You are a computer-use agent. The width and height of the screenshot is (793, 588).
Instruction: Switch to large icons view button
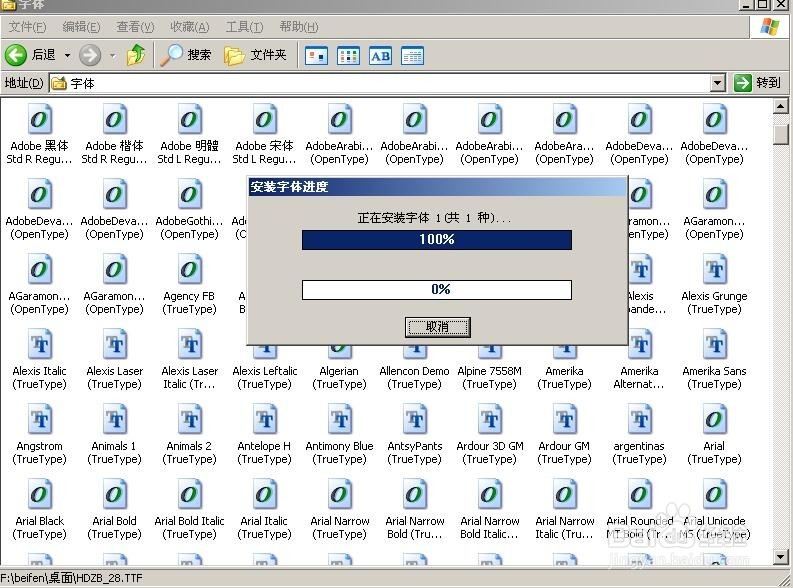(x=316, y=56)
